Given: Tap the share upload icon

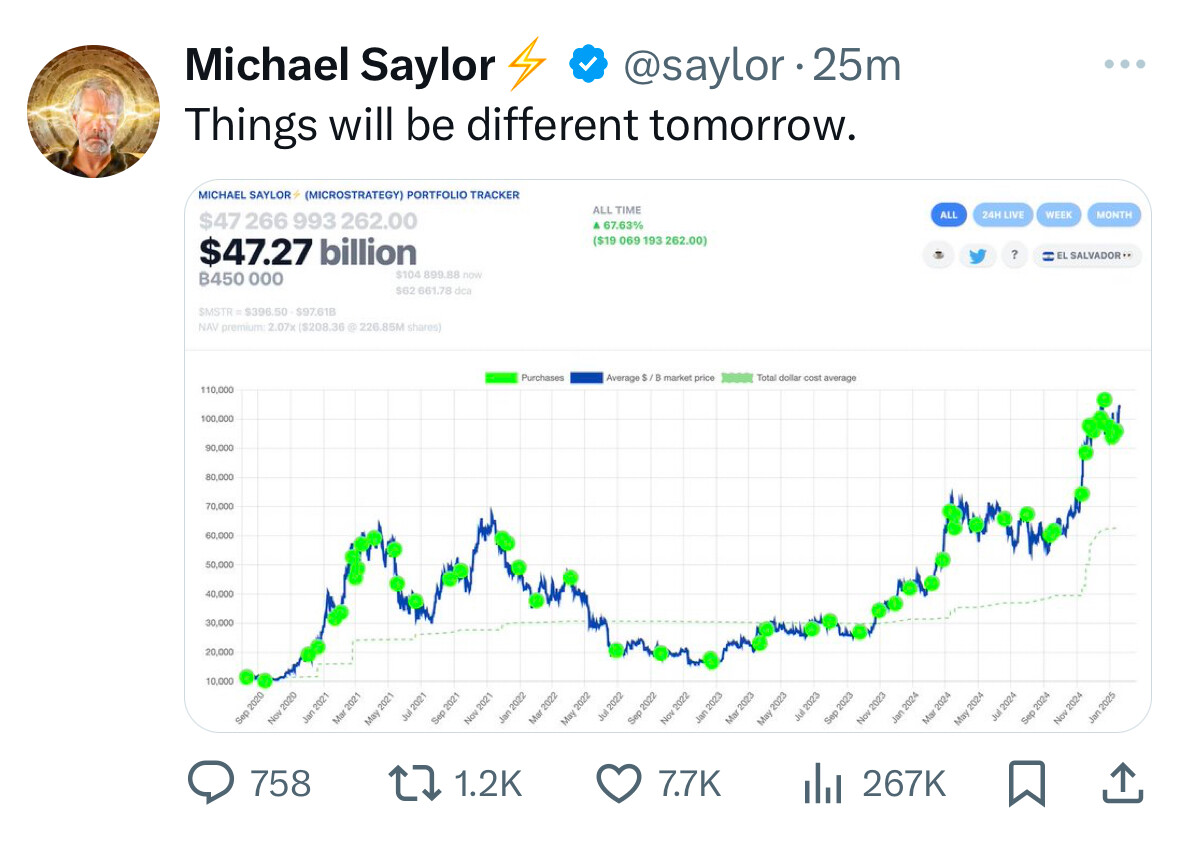Looking at the screenshot, I should [1120, 783].
